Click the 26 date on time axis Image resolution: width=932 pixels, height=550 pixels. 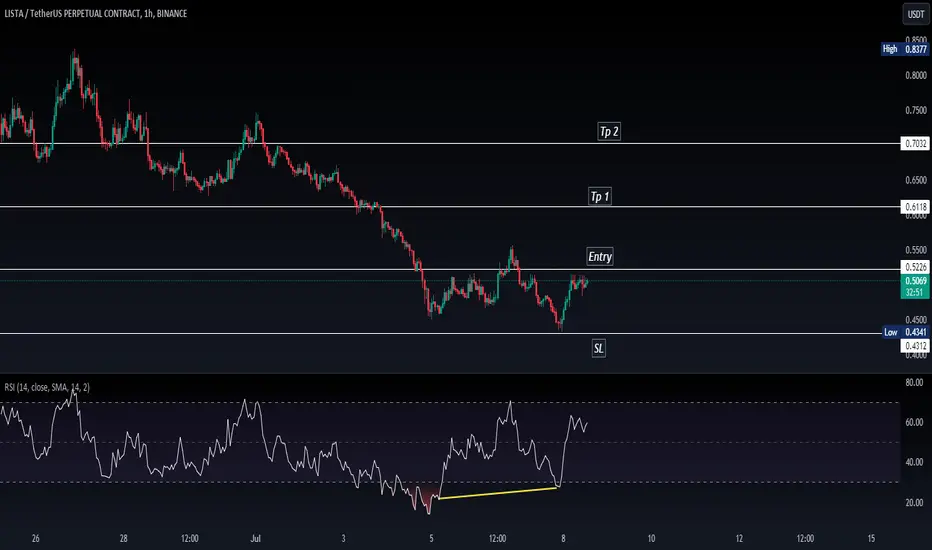coord(36,539)
